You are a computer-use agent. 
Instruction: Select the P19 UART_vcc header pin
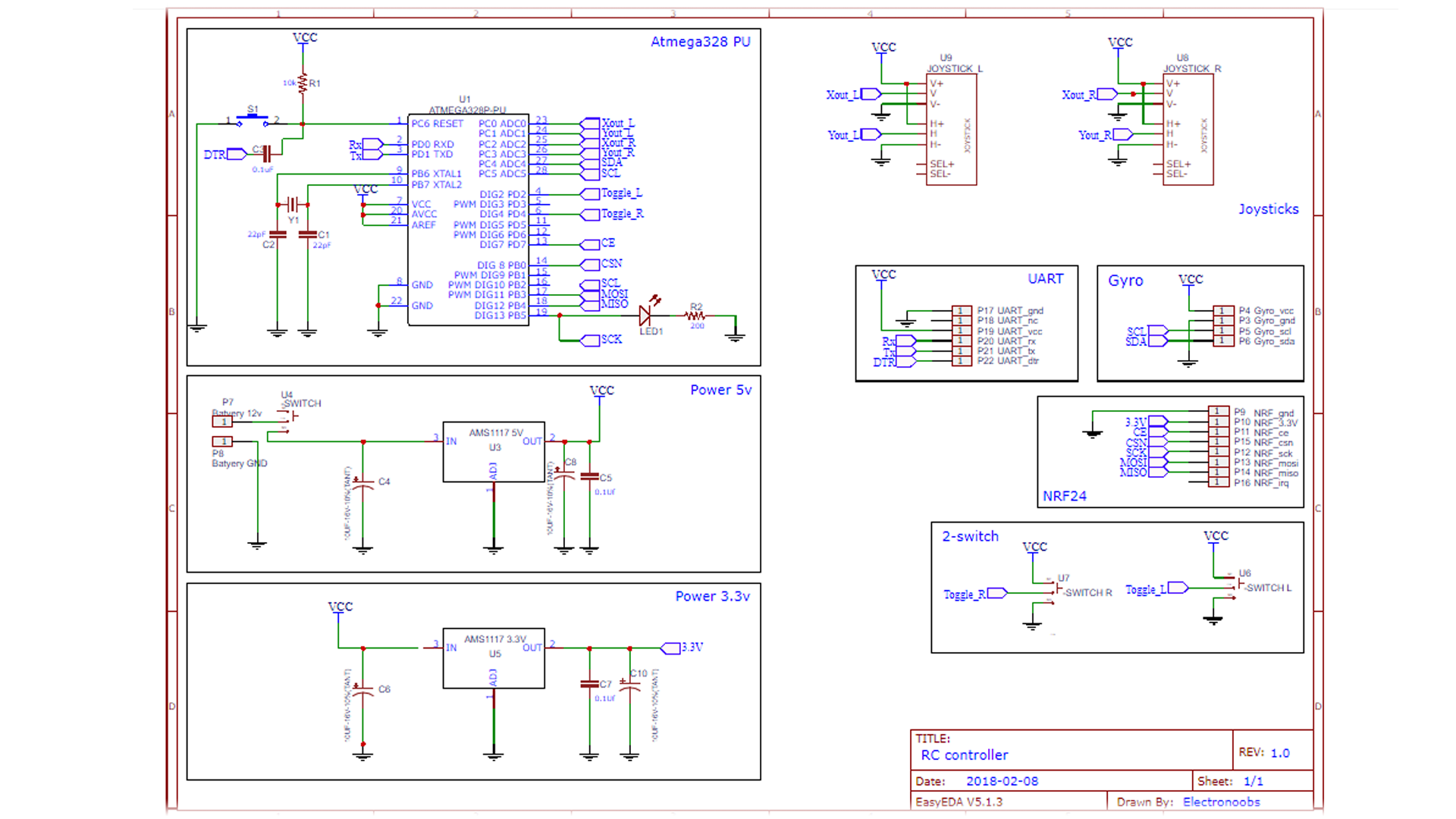coord(962,331)
